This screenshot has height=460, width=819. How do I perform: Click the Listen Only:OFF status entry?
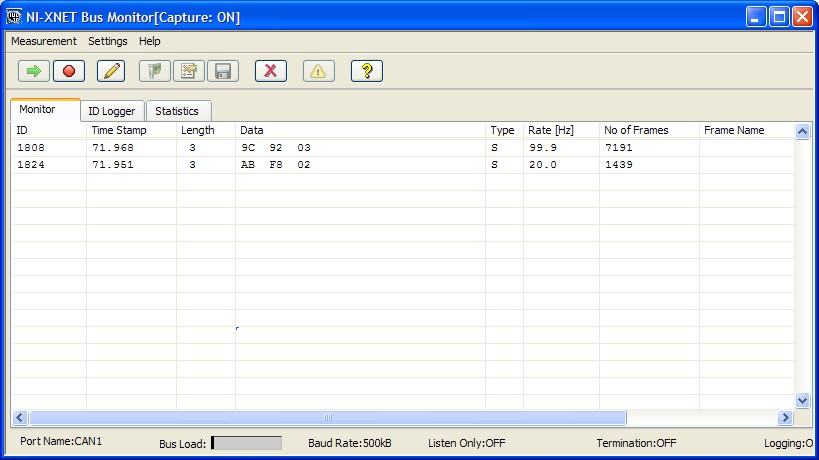466,443
